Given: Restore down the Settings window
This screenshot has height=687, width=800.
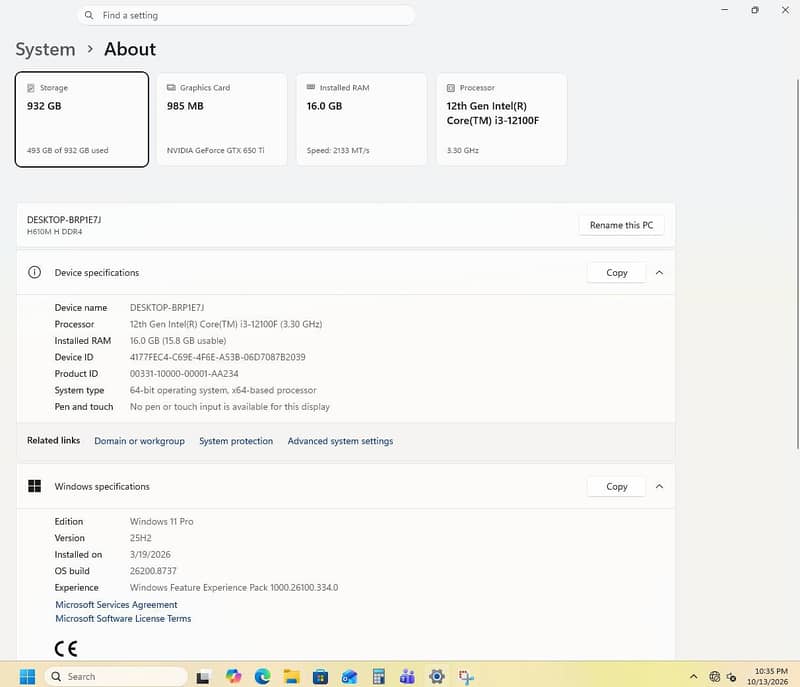Looking at the screenshot, I should [755, 10].
